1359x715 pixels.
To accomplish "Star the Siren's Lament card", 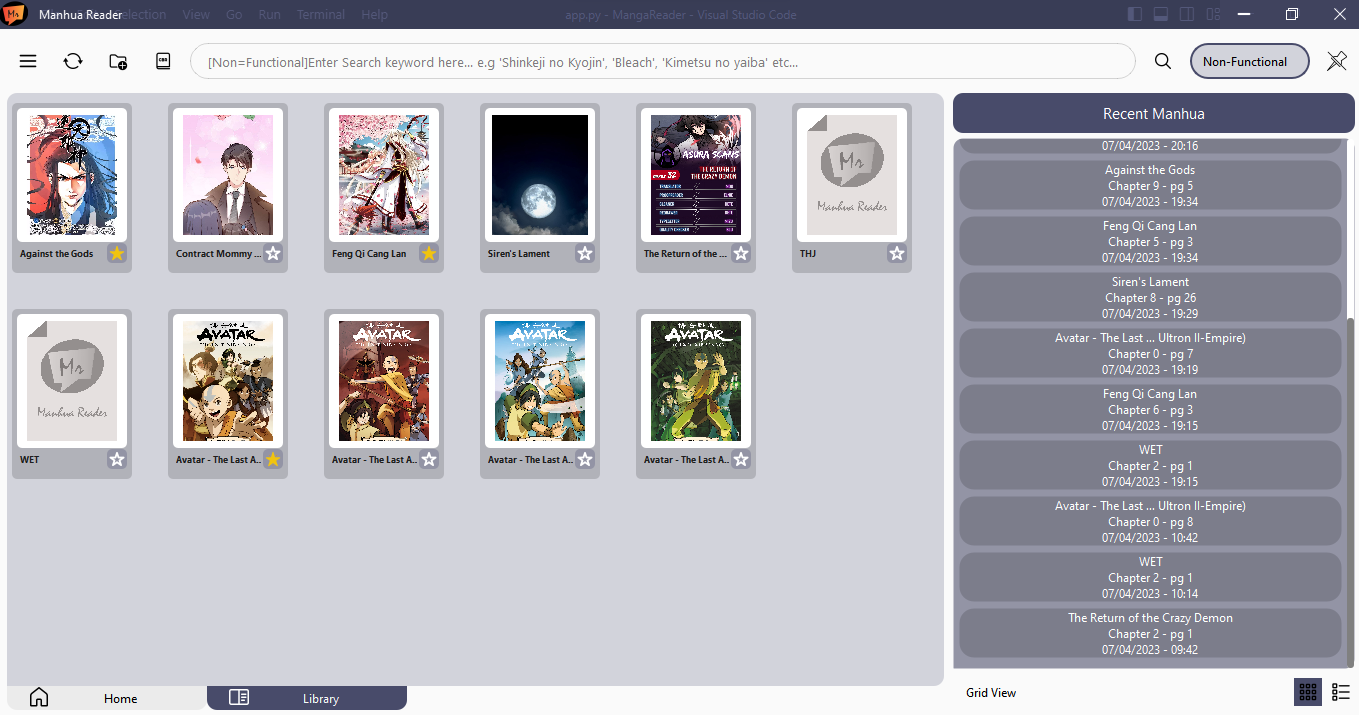I will point(585,254).
